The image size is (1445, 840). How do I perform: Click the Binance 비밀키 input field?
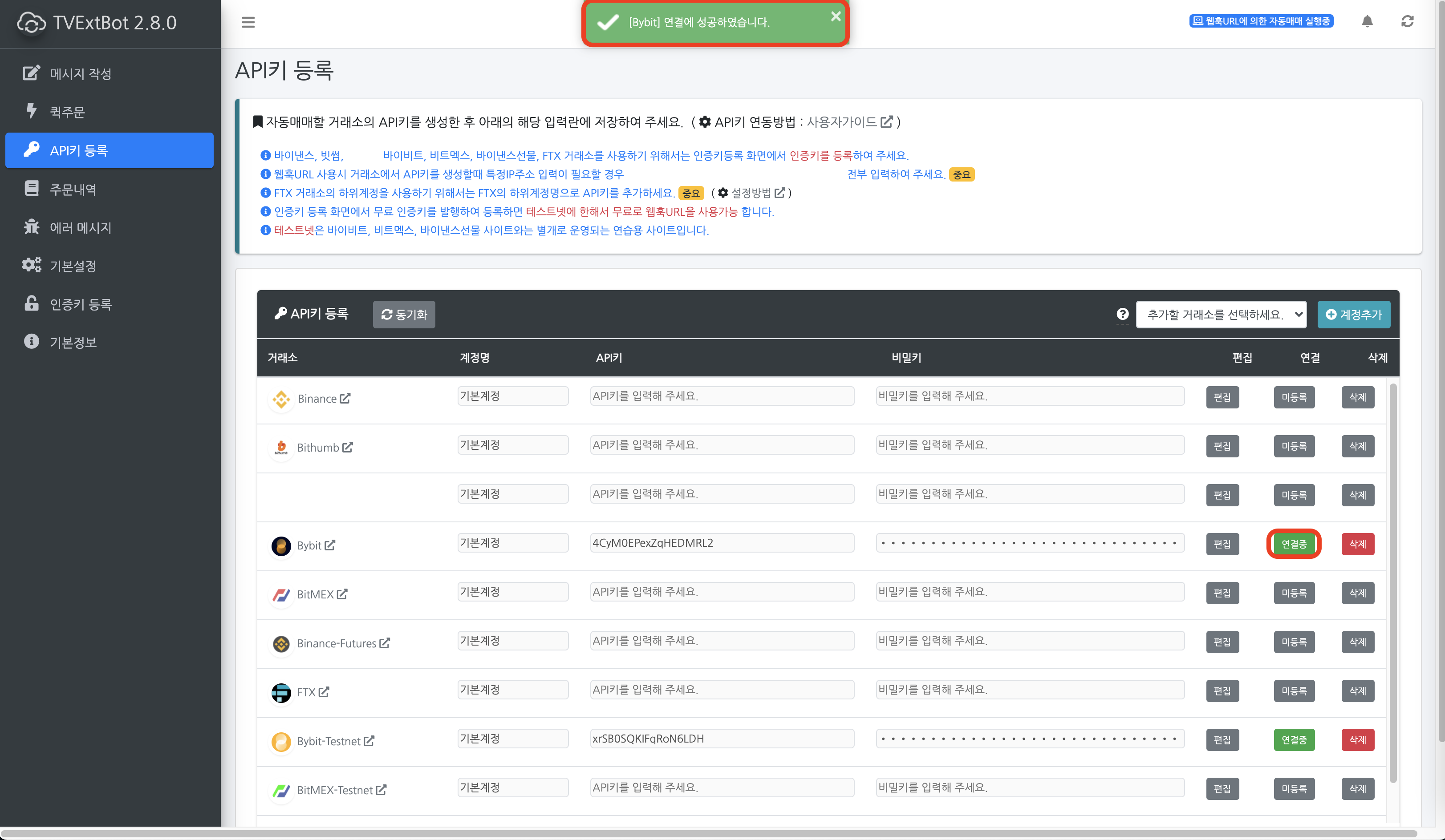coord(1030,396)
